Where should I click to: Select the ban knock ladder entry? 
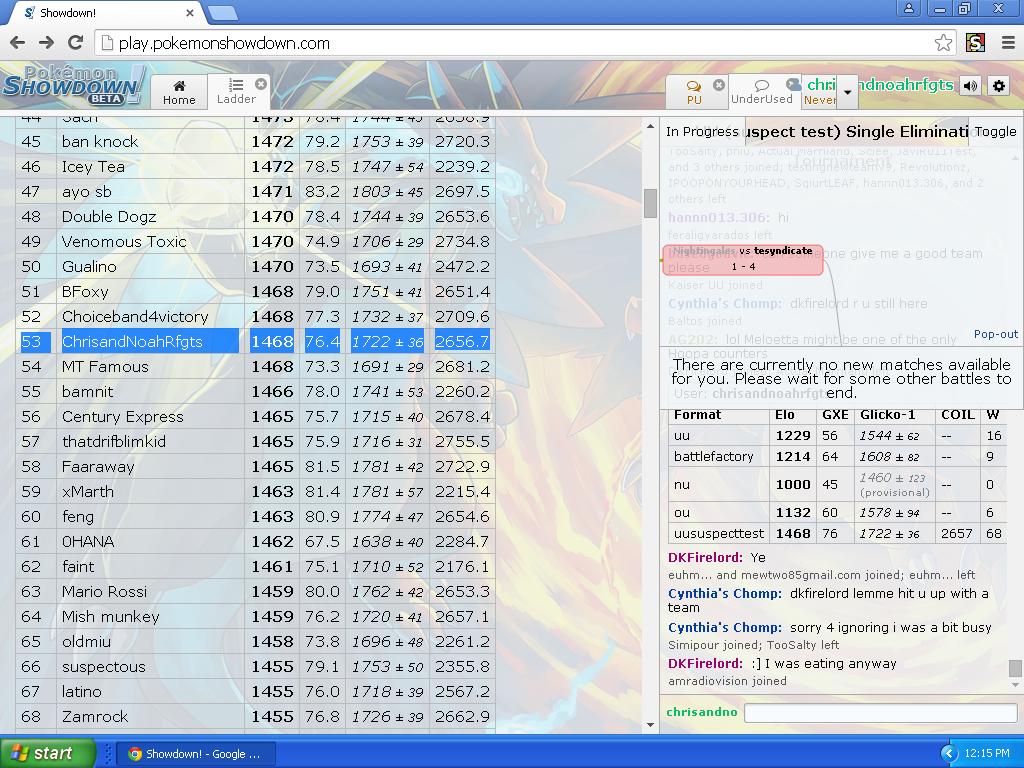255,142
